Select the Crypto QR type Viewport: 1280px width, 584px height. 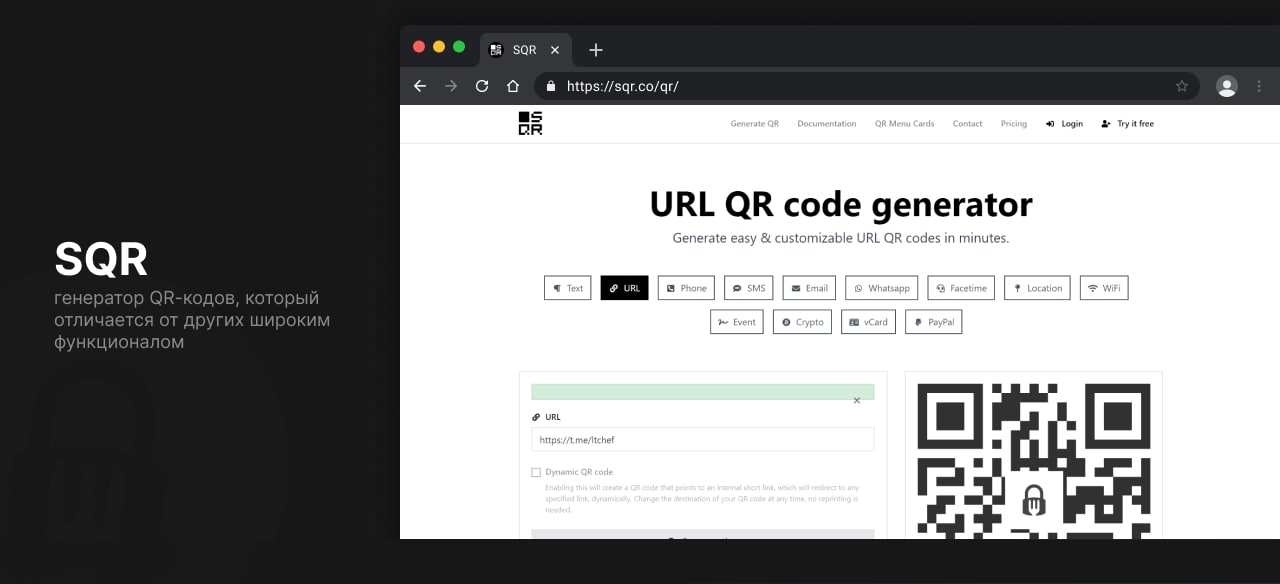tap(802, 322)
